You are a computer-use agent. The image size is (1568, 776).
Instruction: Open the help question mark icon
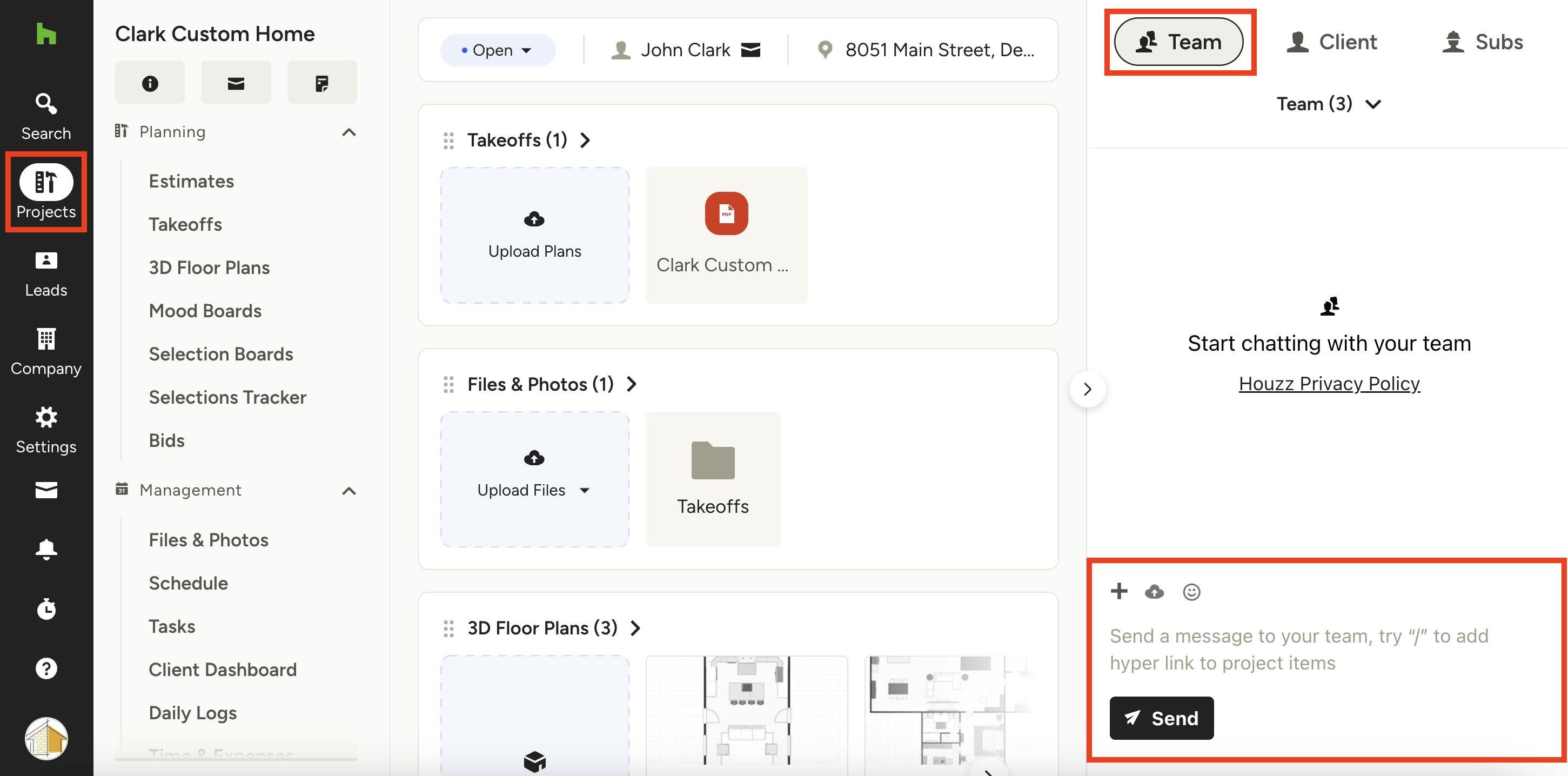46,668
